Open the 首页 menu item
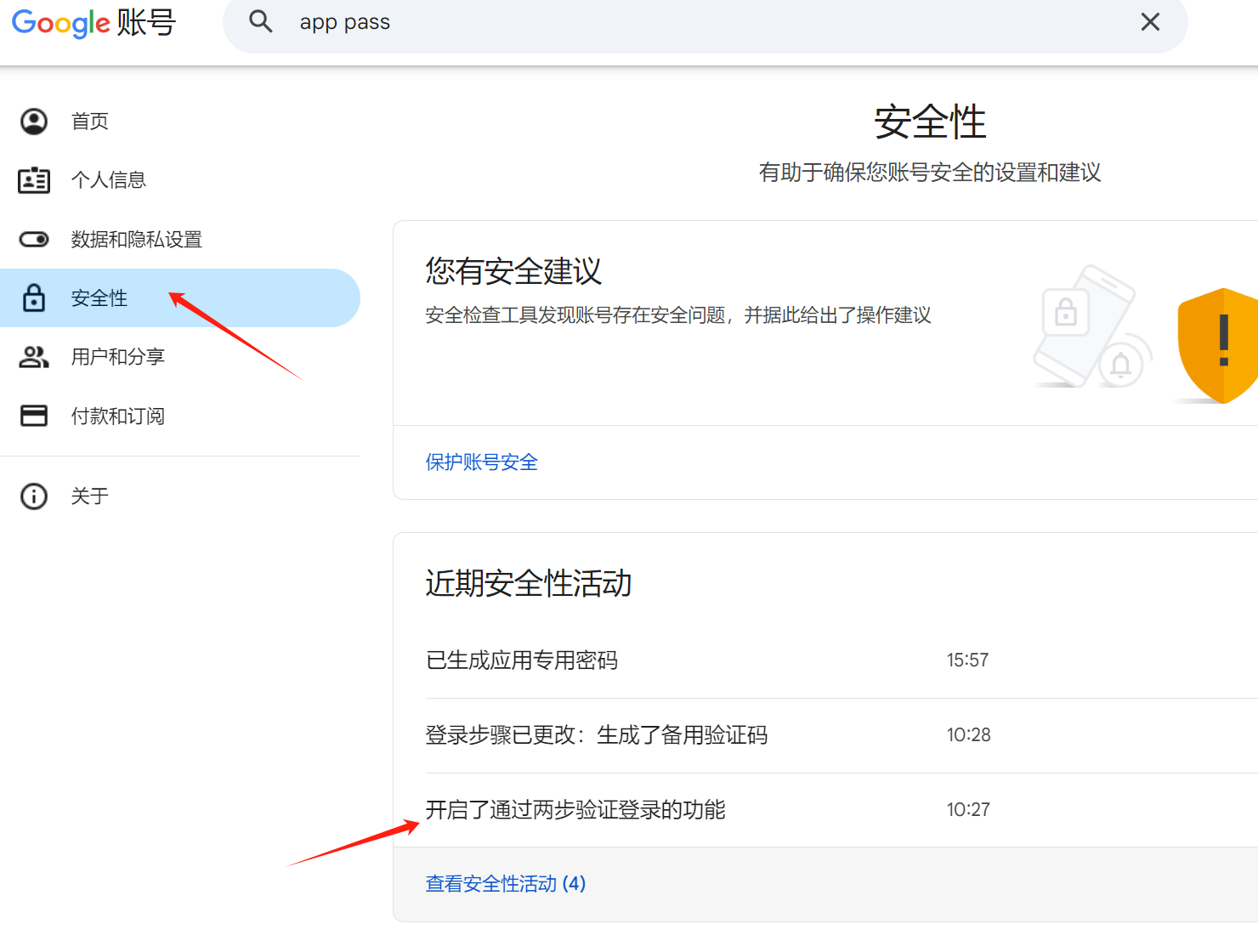Screen dimensions: 1258x952 point(180,122)
